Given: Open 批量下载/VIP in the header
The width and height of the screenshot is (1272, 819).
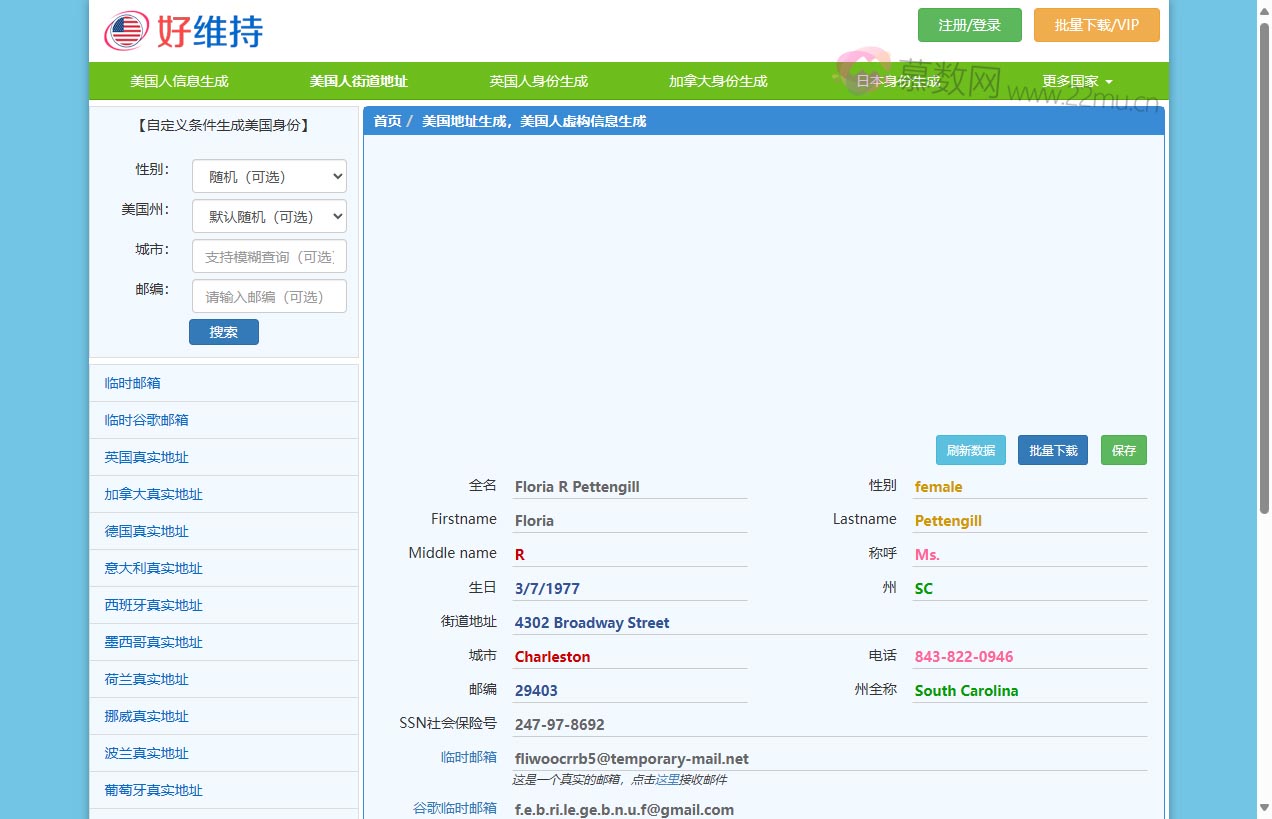Looking at the screenshot, I should [x=1096, y=25].
